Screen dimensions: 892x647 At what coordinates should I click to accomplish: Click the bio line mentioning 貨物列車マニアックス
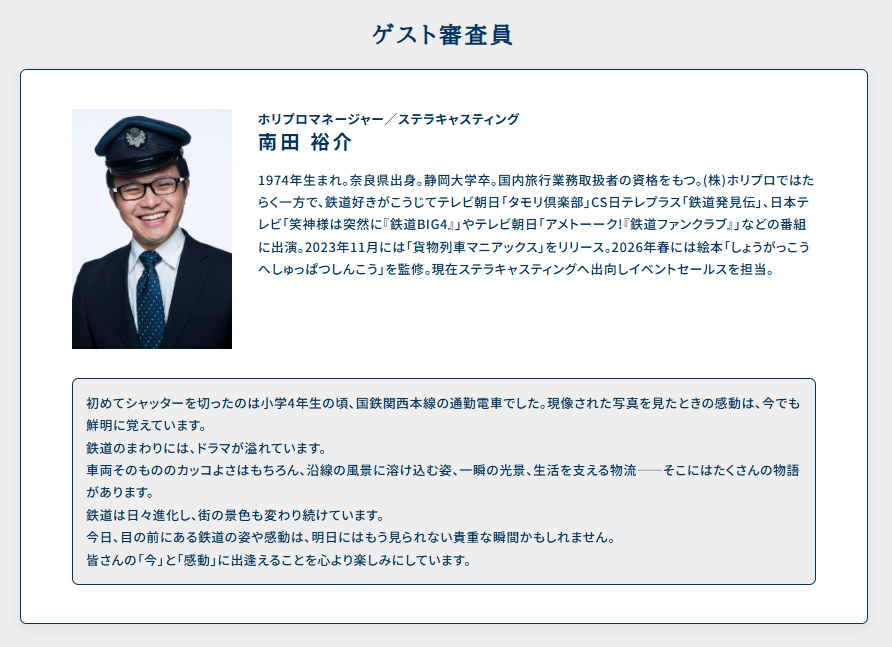pyautogui.click(x=534, y=247)
